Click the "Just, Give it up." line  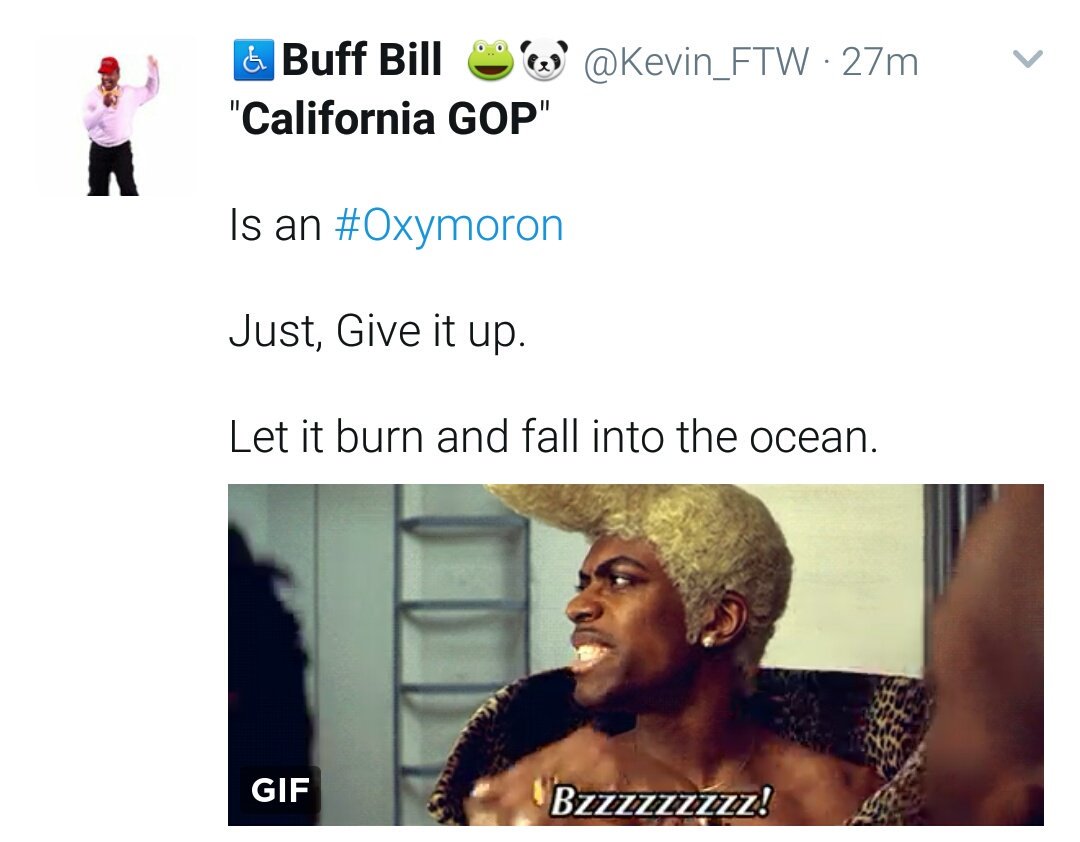click(x=377, y=331)
